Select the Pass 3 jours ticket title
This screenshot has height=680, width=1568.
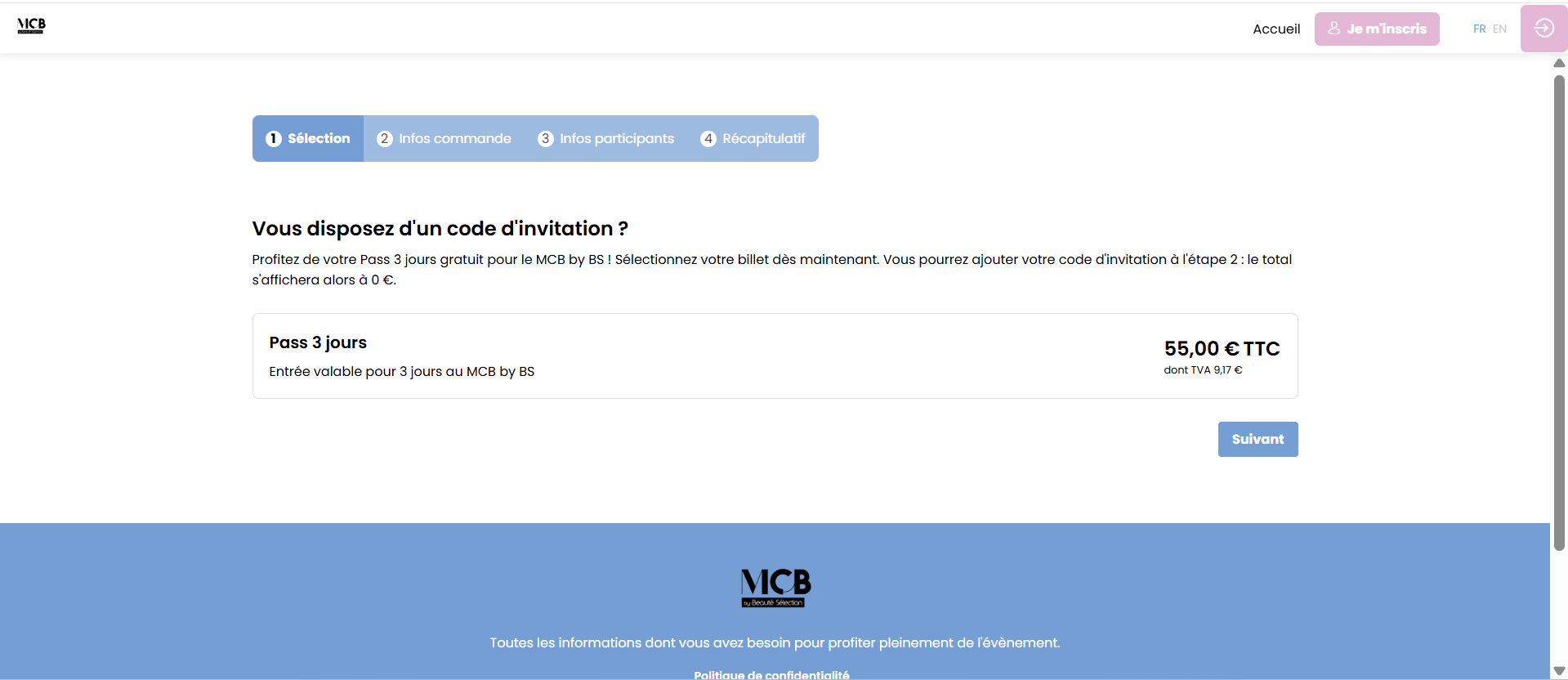coord(318,342)
